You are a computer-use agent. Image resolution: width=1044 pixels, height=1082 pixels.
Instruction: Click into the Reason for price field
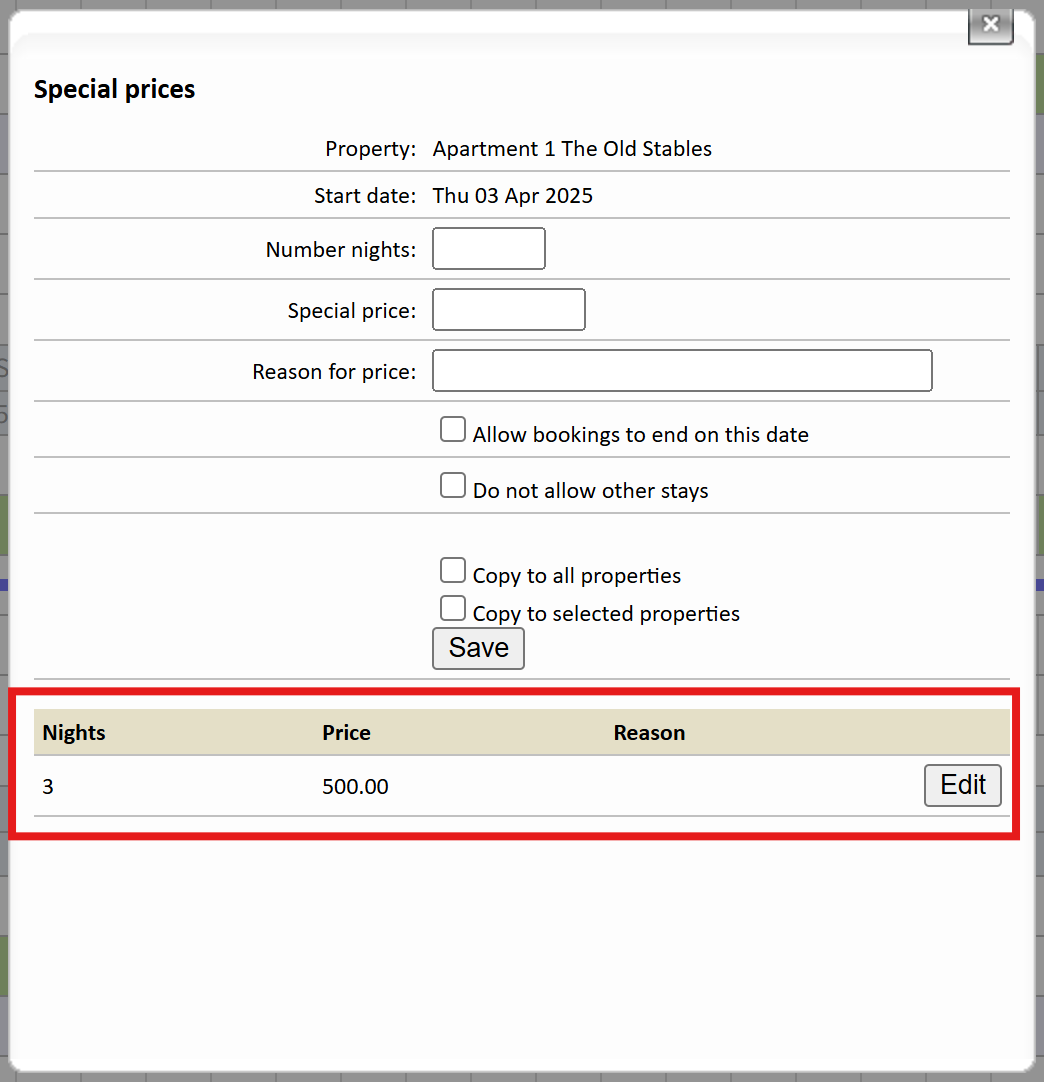click(x=682, y=371)
